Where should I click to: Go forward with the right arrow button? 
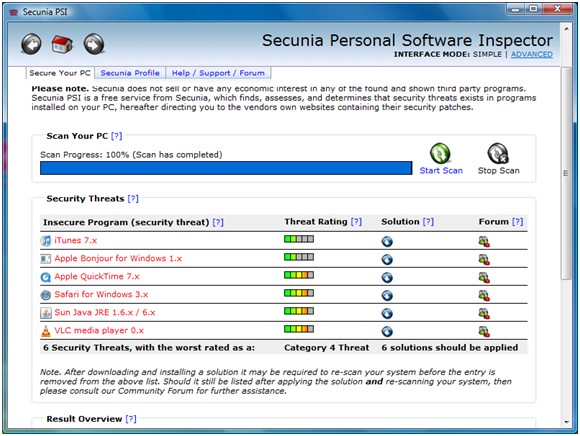(94, 44)
